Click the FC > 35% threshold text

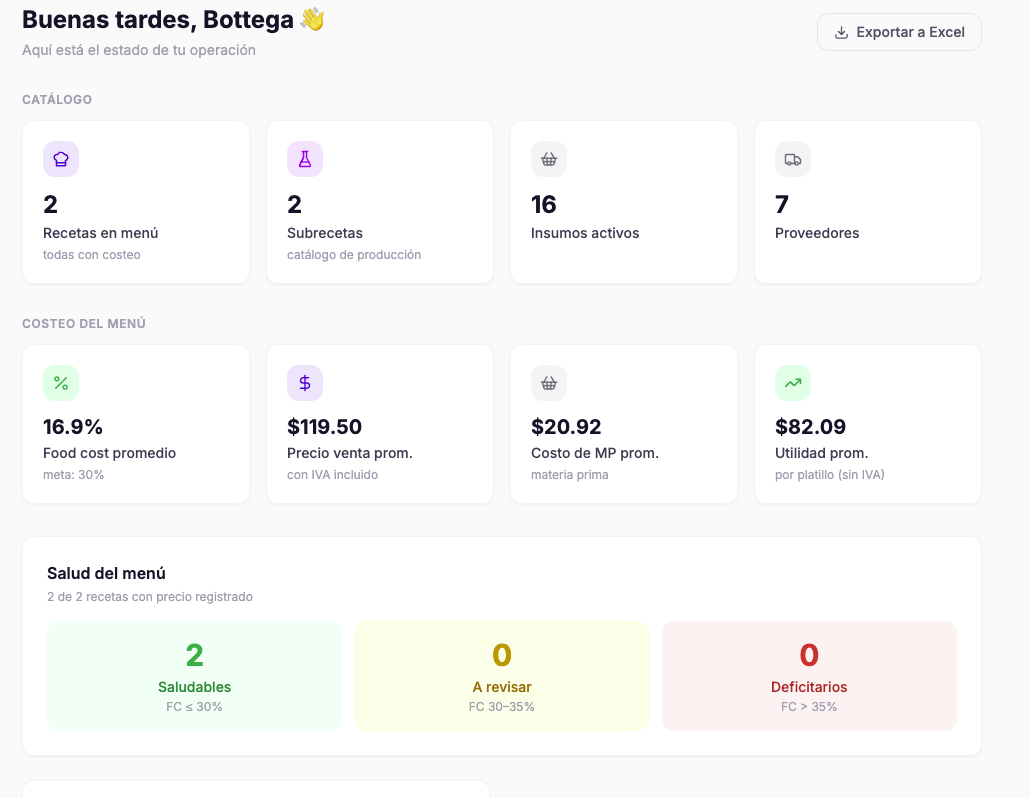pyautogui.click(x=809, y=707)
